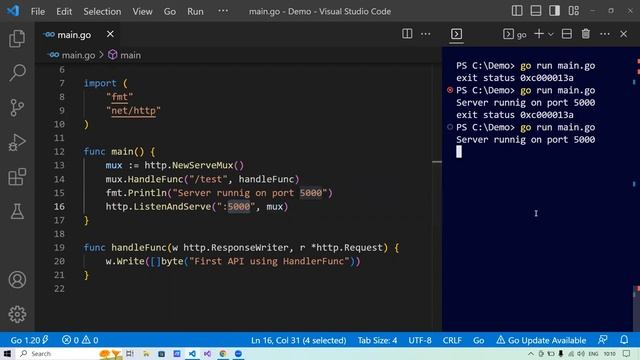Close the main.go editor tab

coord(110,34)
